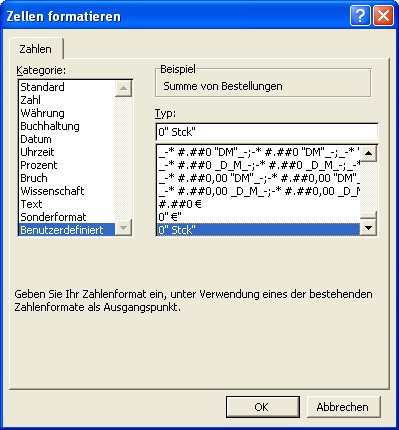Click the format type list scrollbar thumb
This screenshot has width=399, height=430.
pyautogui.click(x=368, y=215)
